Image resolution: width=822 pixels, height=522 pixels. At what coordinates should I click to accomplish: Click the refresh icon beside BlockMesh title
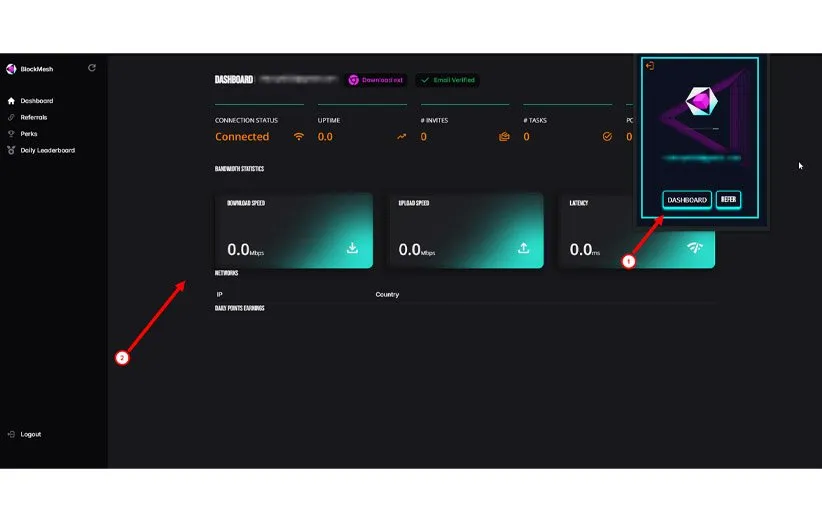click(x=92, y=68)
